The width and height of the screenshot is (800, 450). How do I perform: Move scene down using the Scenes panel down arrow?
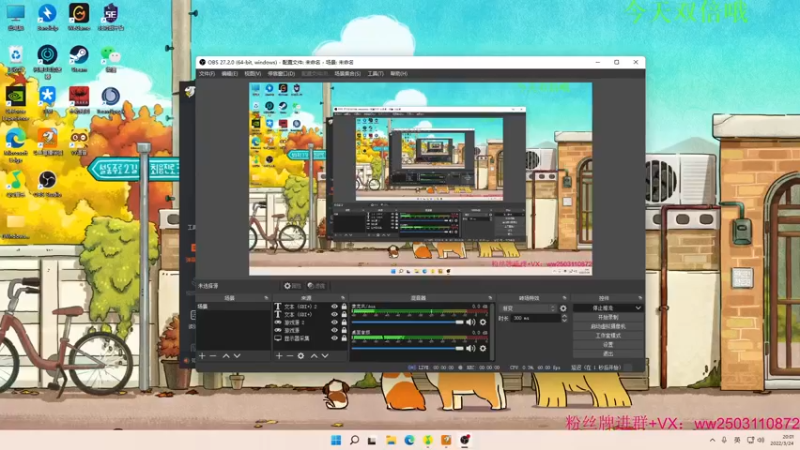pyautogui.click(x=237, y=356)
